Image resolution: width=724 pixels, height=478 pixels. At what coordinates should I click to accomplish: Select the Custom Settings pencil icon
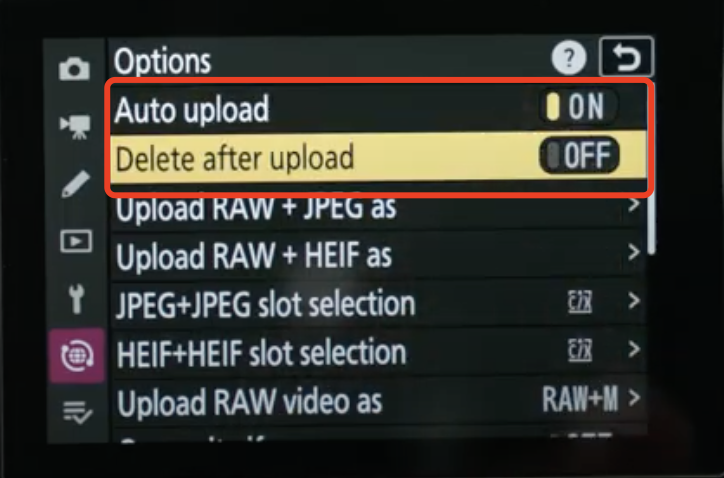pos(75,184)
